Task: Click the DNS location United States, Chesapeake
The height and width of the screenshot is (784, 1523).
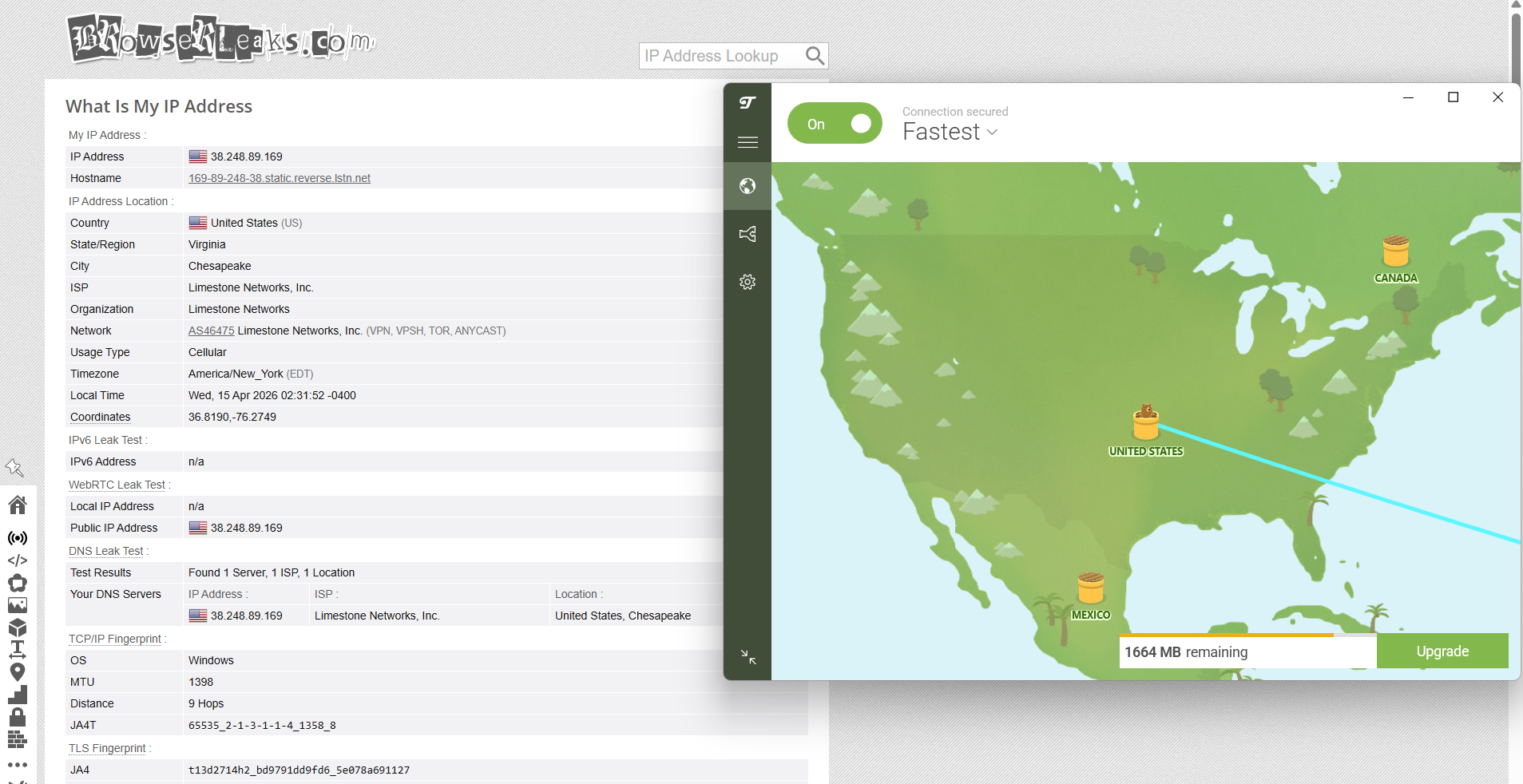Action: click(623, 616)
